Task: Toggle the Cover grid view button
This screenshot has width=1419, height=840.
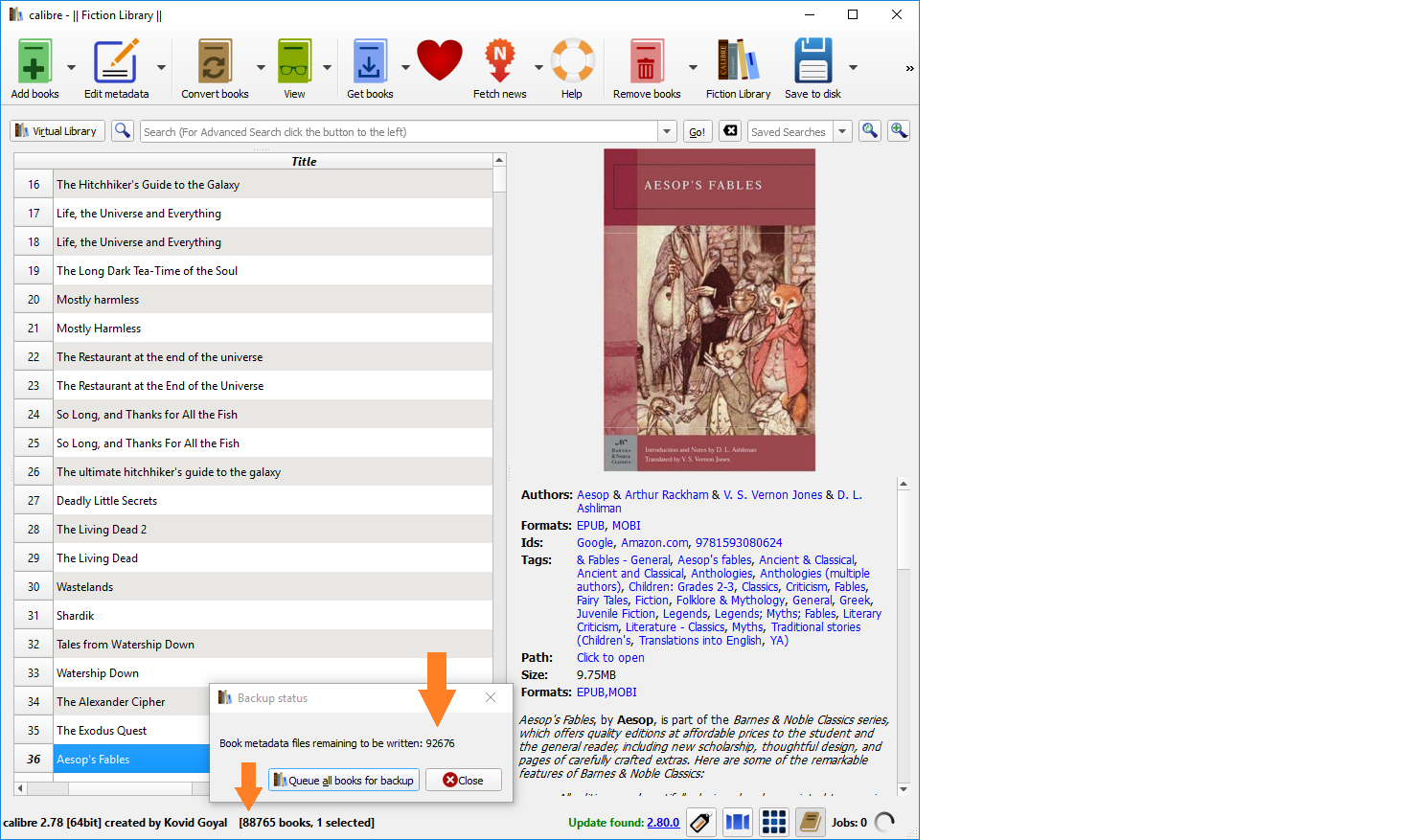Action: (x=774, y=822)
